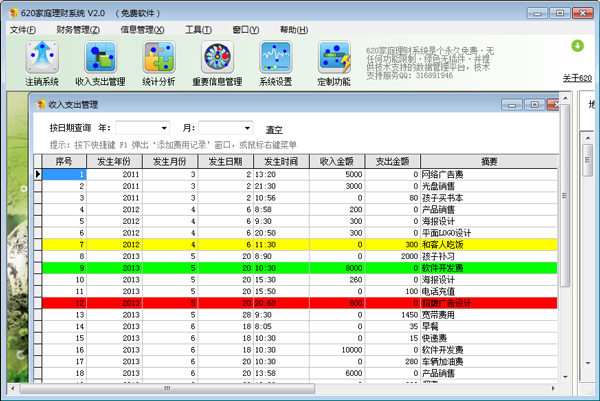Click the horizontal scrollbar right arrow
This screenshot has height=401, width=600.
pyautogui.click(x=553, y=388)
